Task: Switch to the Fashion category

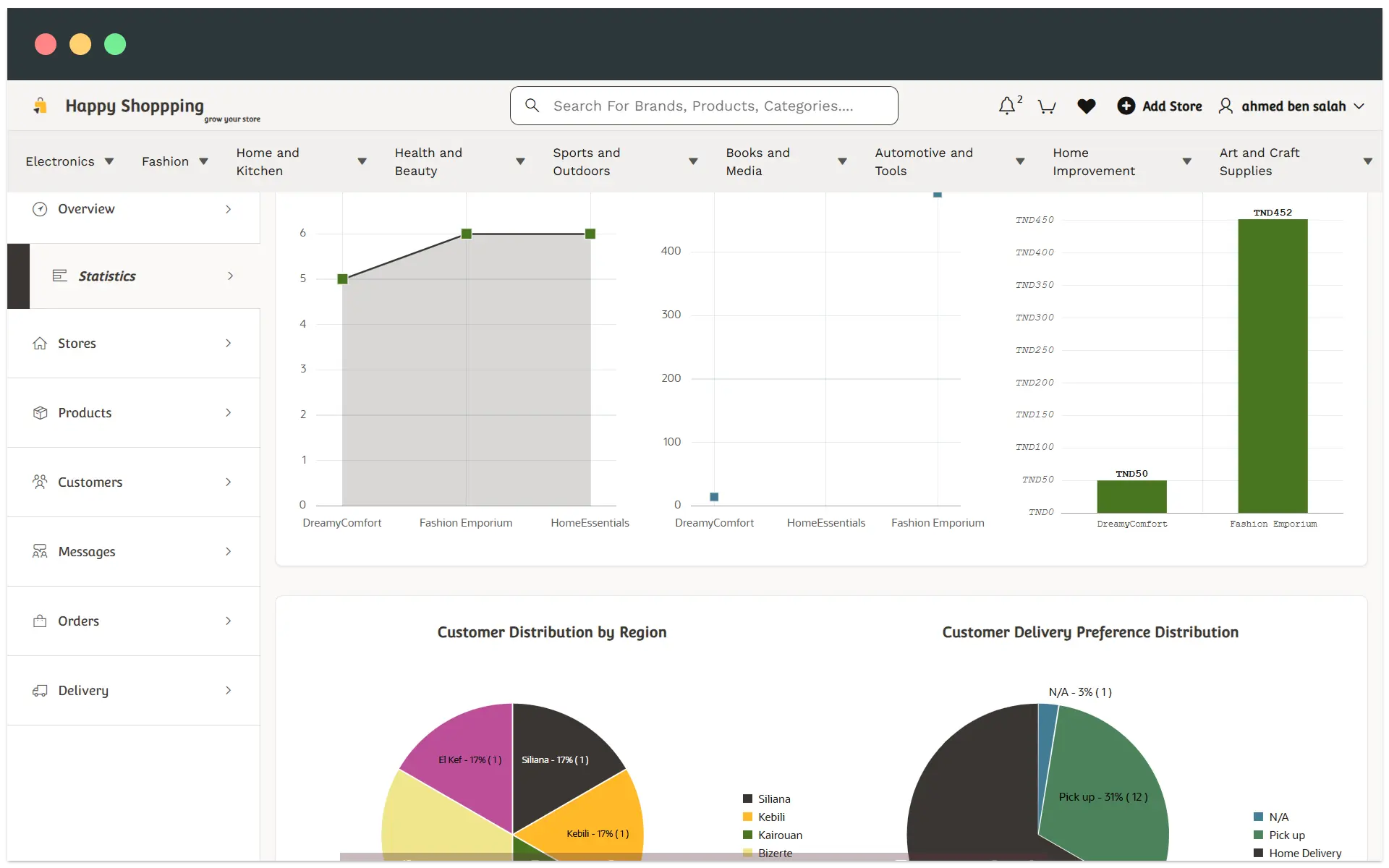Action: (174, 161)
